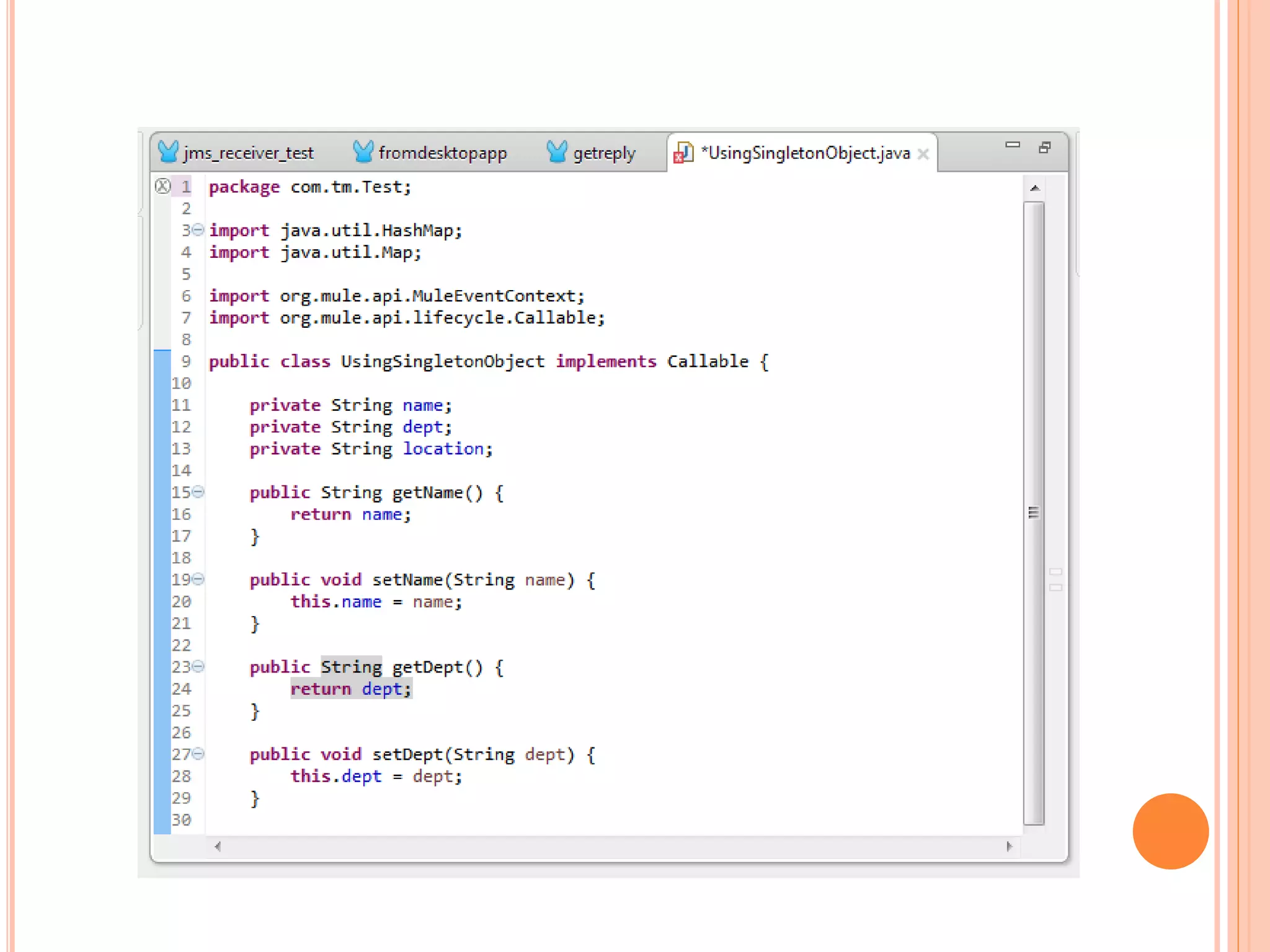
Task: Collapse the setDept method on line 27
Action: (x=198, y=754)
